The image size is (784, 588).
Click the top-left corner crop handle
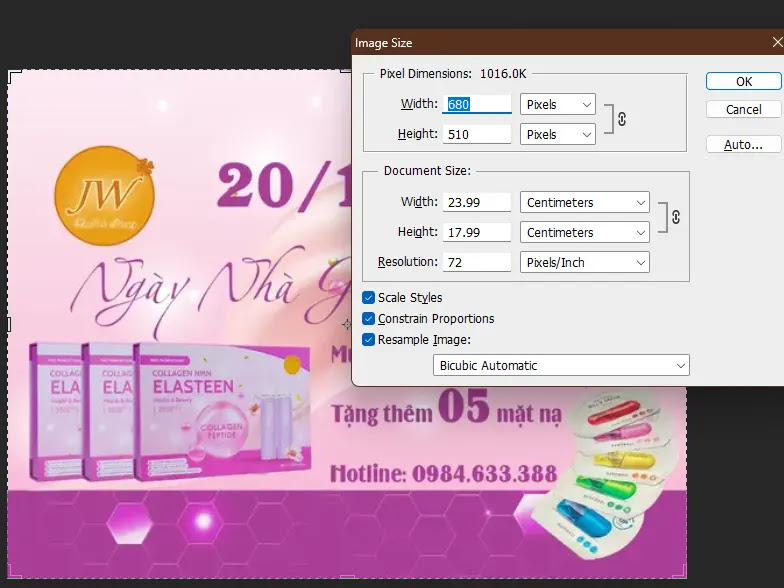(14, 76)
